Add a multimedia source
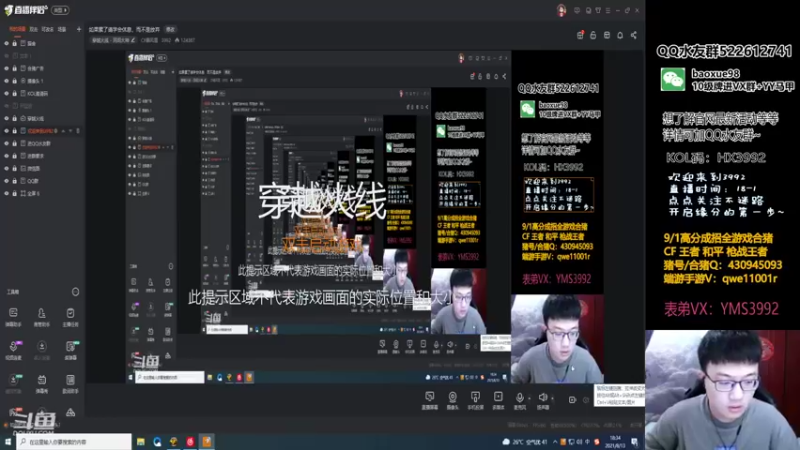Screen dimensions: 800x450 click(498, 400)
